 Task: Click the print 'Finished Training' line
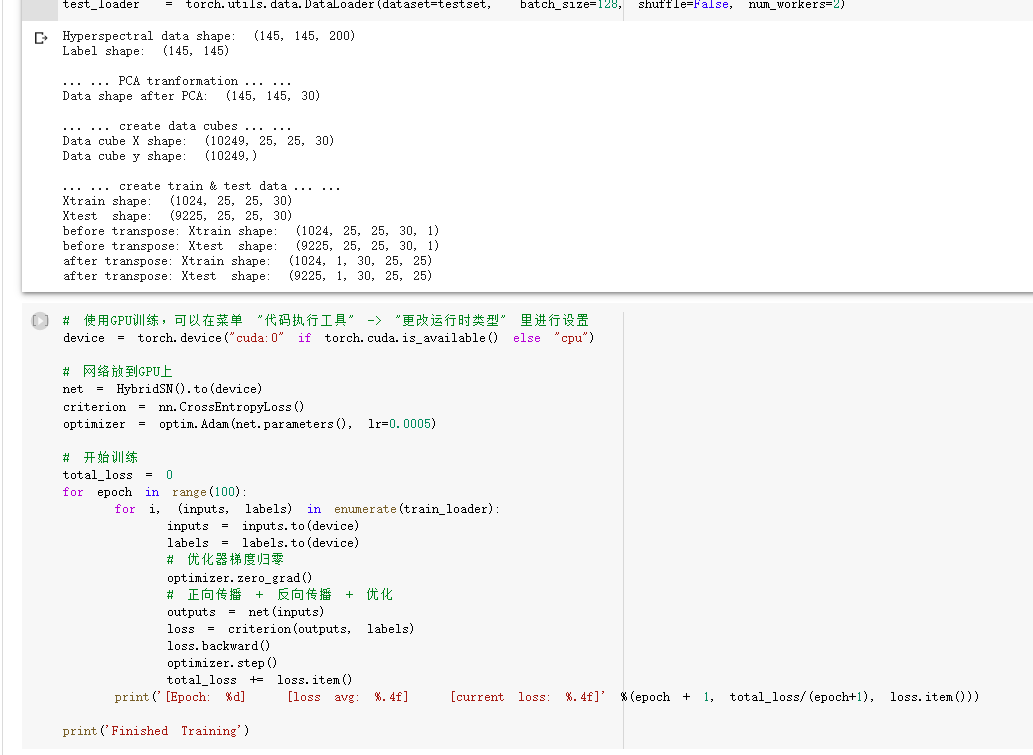coord(156,731)
